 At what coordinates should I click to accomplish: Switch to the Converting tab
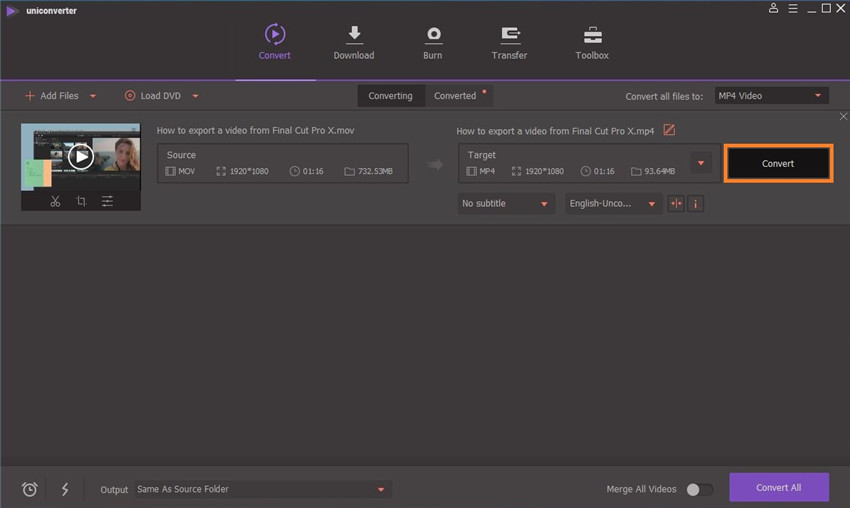click(390, 96)
